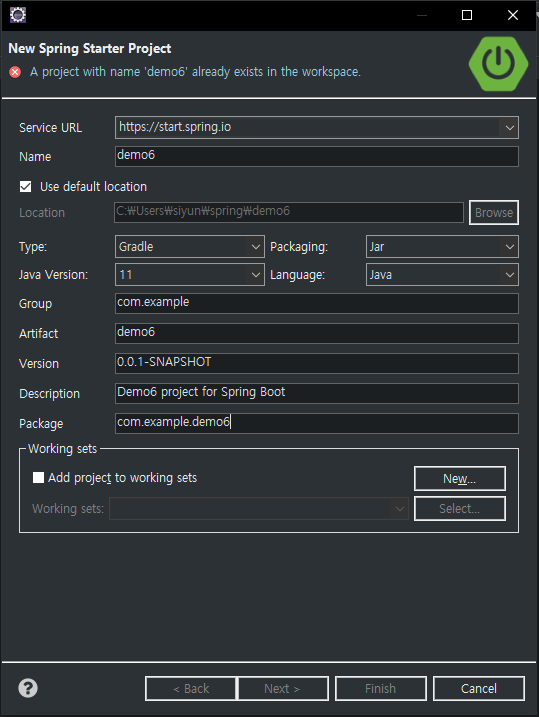Image resolution: width=539 pixels, height=717 pixels.
Task: Uncheck Use default location checkbox
Action: click(x=26, y=187)
